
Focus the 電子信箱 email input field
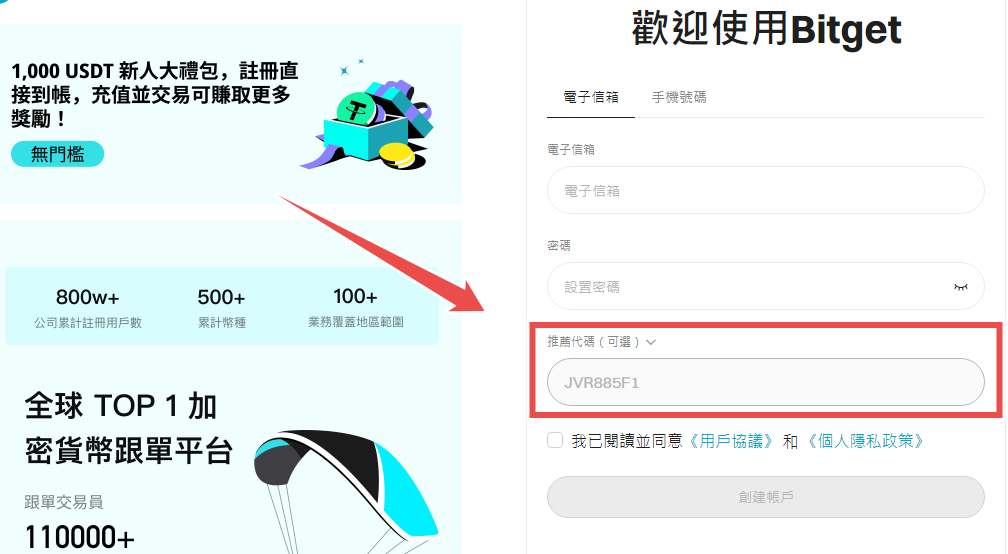tap(766, 190)
